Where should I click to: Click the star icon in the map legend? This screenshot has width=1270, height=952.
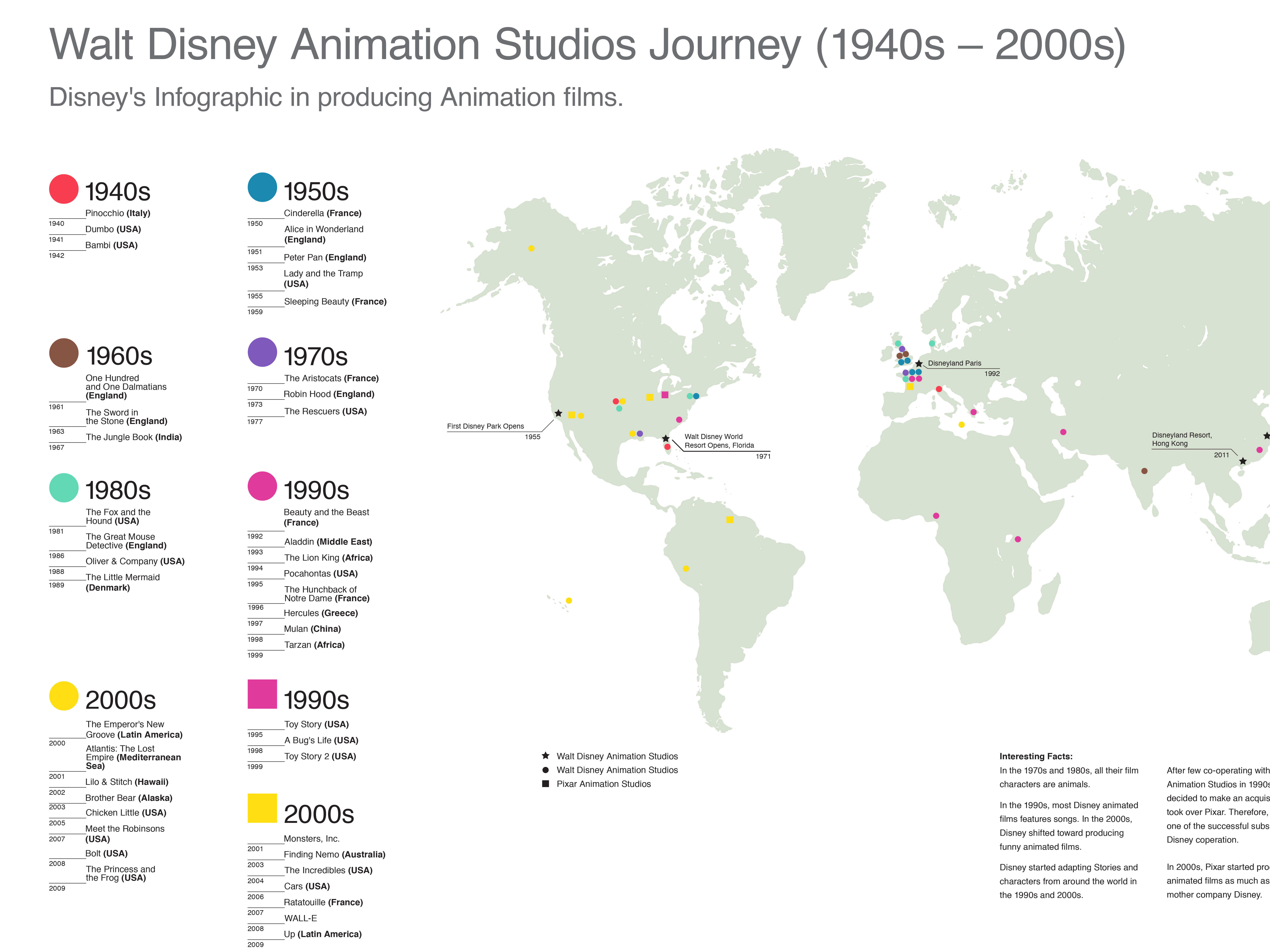coord(546,756)
